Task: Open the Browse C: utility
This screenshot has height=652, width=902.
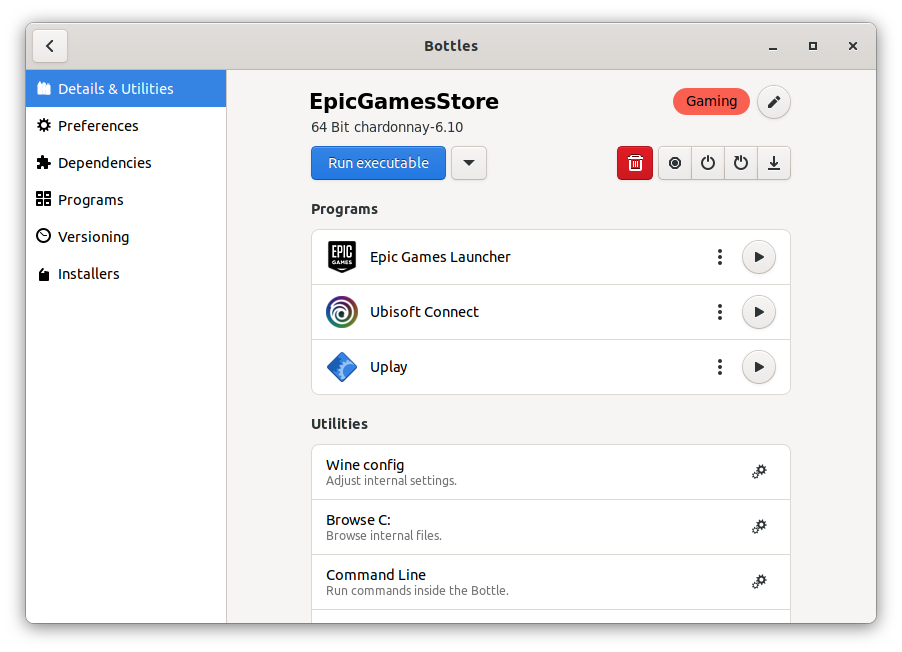Action: (759, 527)
